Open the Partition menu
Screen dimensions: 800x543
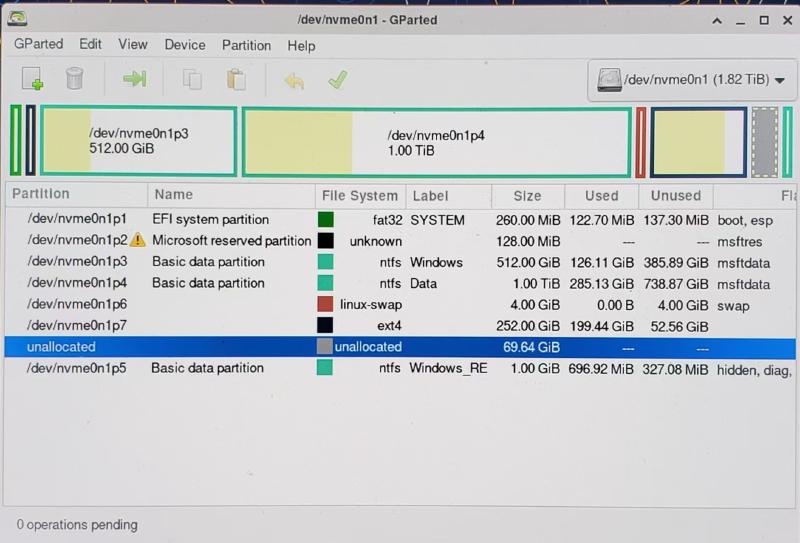click(x=246, y=45)
